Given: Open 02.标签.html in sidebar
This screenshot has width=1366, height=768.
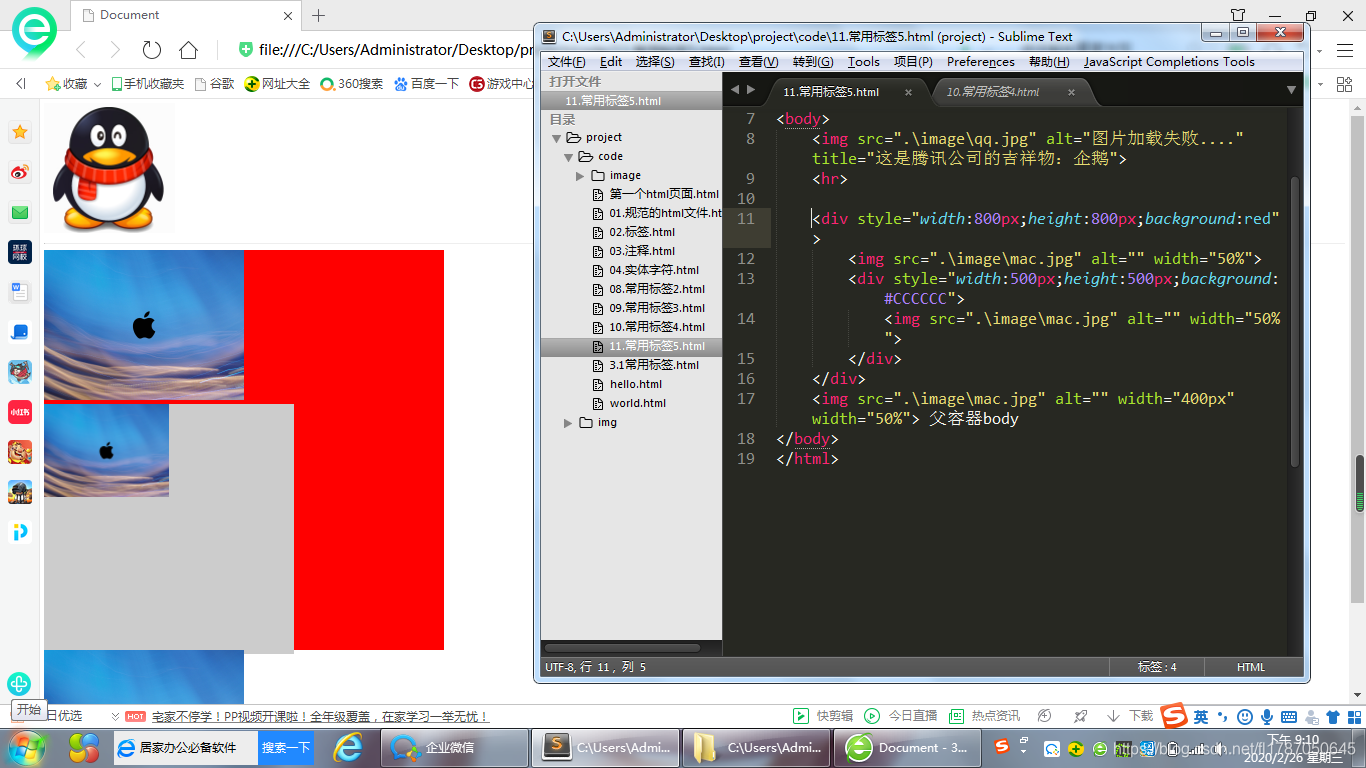Looking at the screenshot, I should tap(642, 232).
